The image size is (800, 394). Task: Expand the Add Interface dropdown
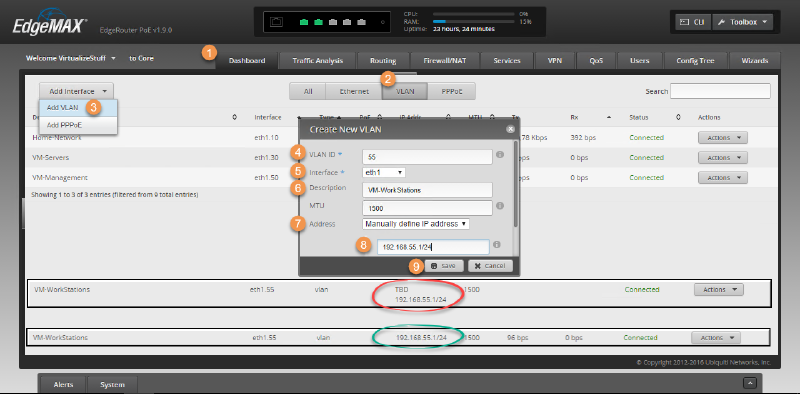[77, 91]
